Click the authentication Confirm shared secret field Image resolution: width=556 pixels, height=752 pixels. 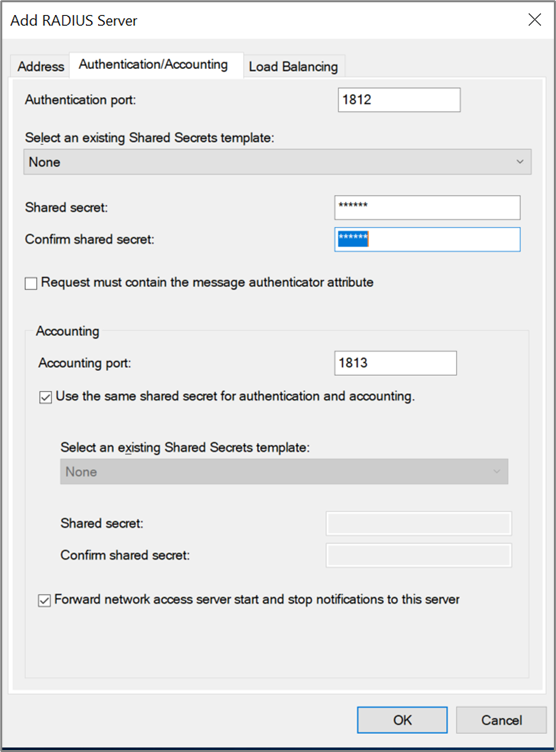[427, 239]
